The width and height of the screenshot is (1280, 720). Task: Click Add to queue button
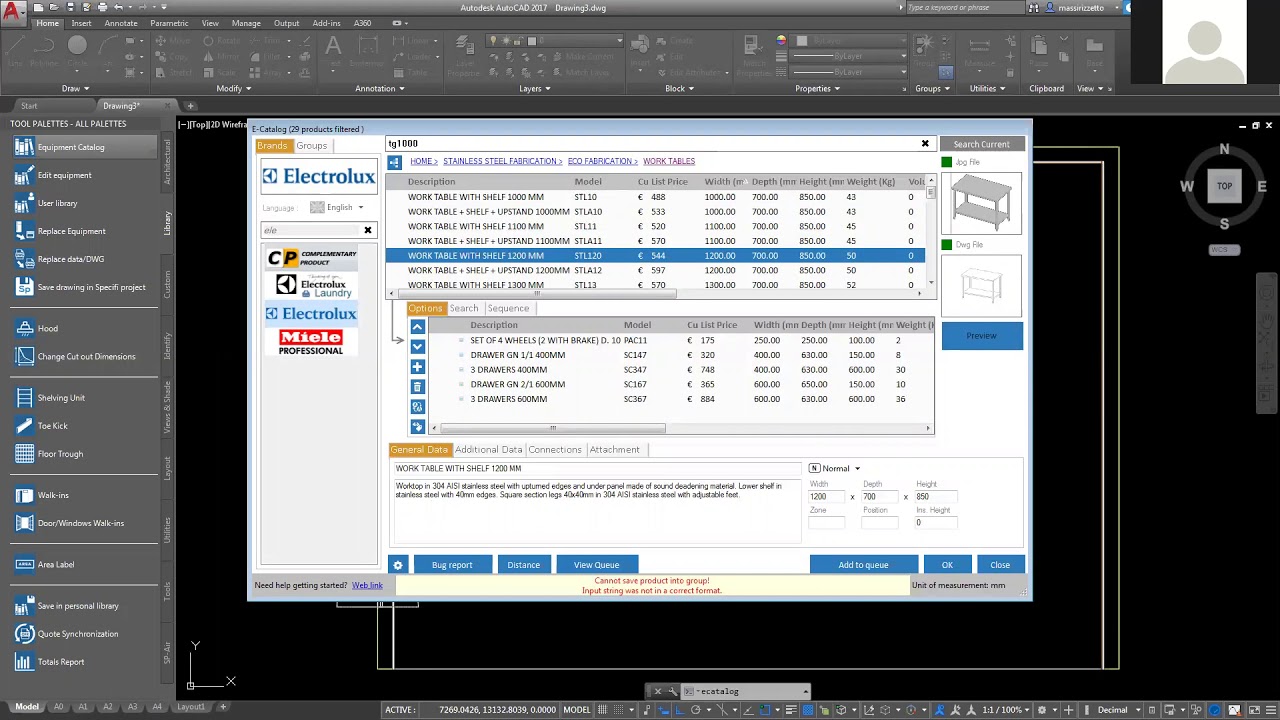pos(863,565)
